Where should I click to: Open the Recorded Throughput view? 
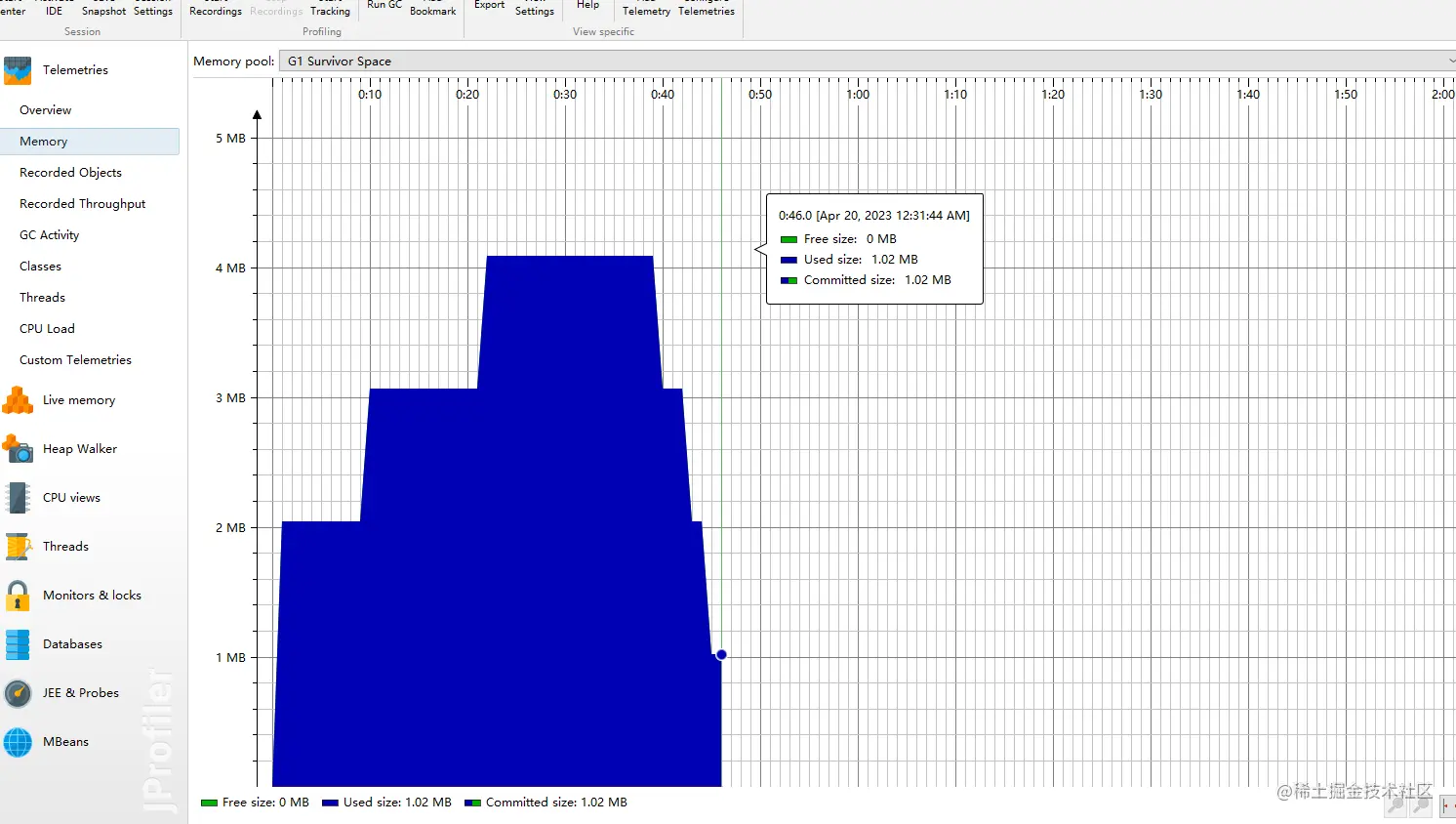coord(82,204)
